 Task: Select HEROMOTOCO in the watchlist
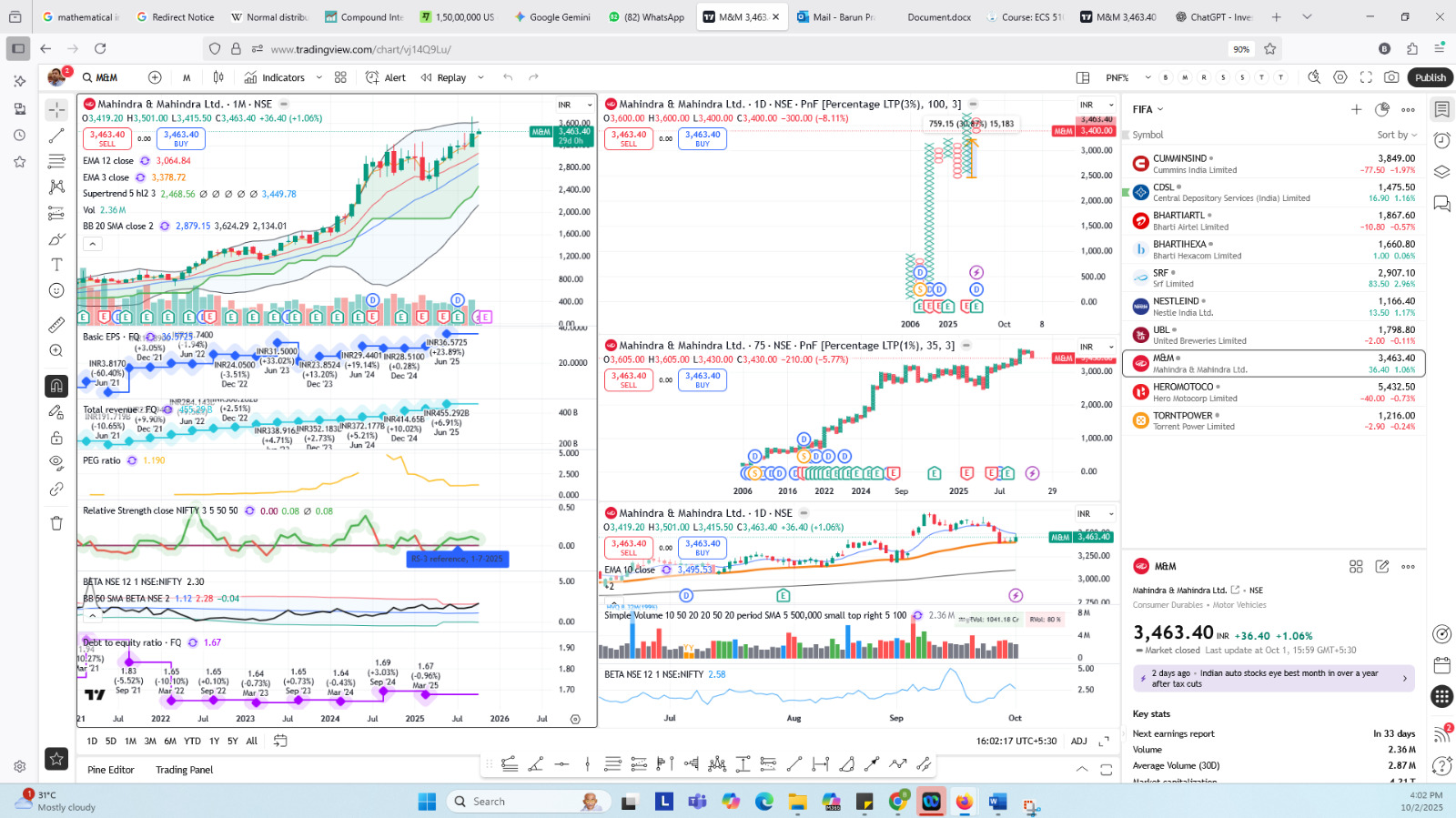[x=1274, y=392]
